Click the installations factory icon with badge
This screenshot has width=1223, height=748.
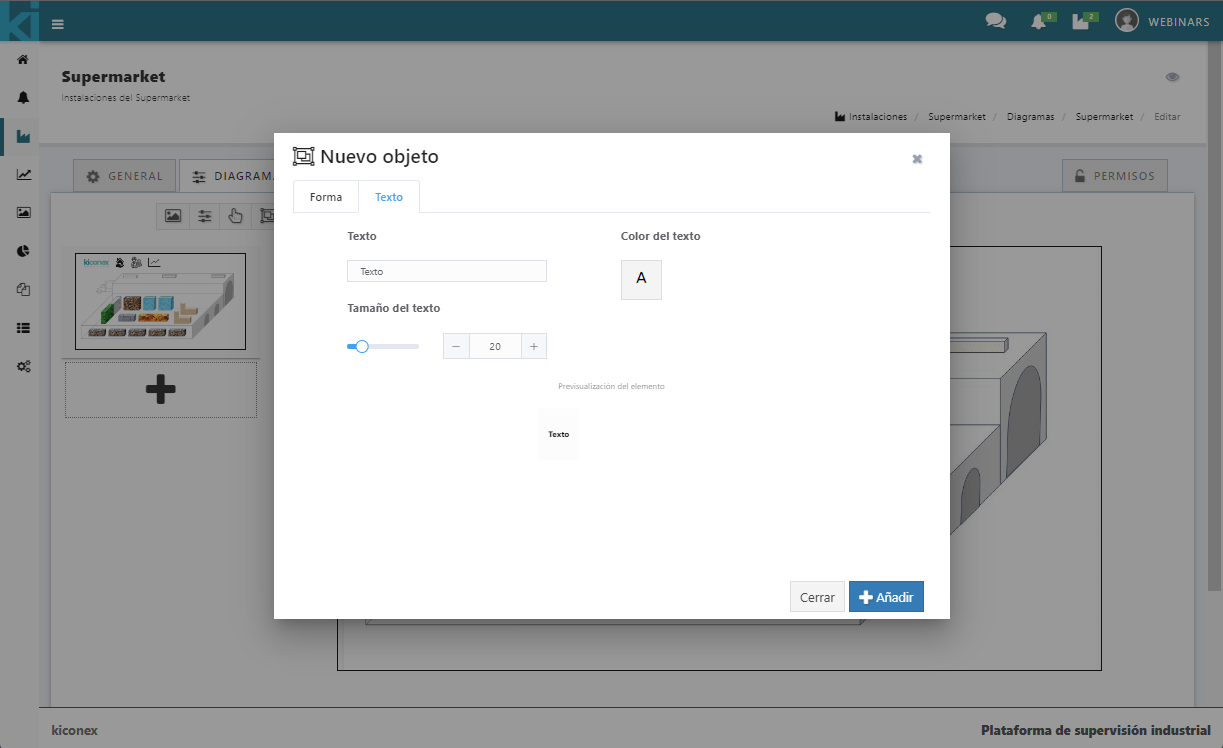pyautogui.click(x=1081, y=22)
